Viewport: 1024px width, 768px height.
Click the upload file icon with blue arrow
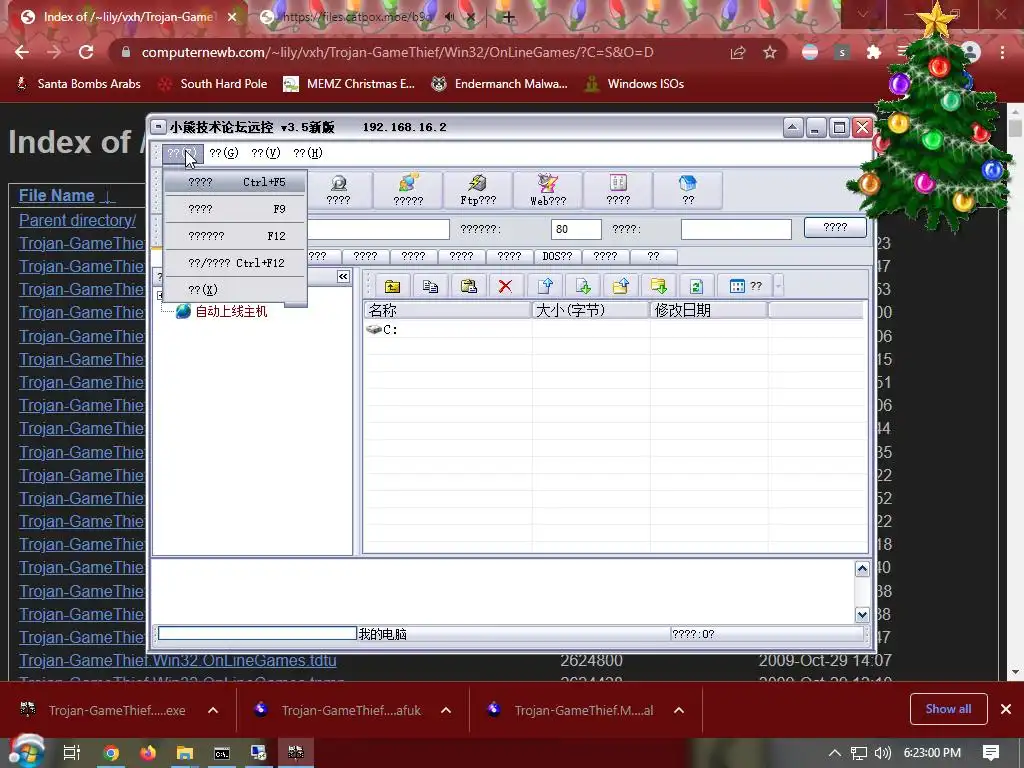pyautogui.click(x=545, y=286)
